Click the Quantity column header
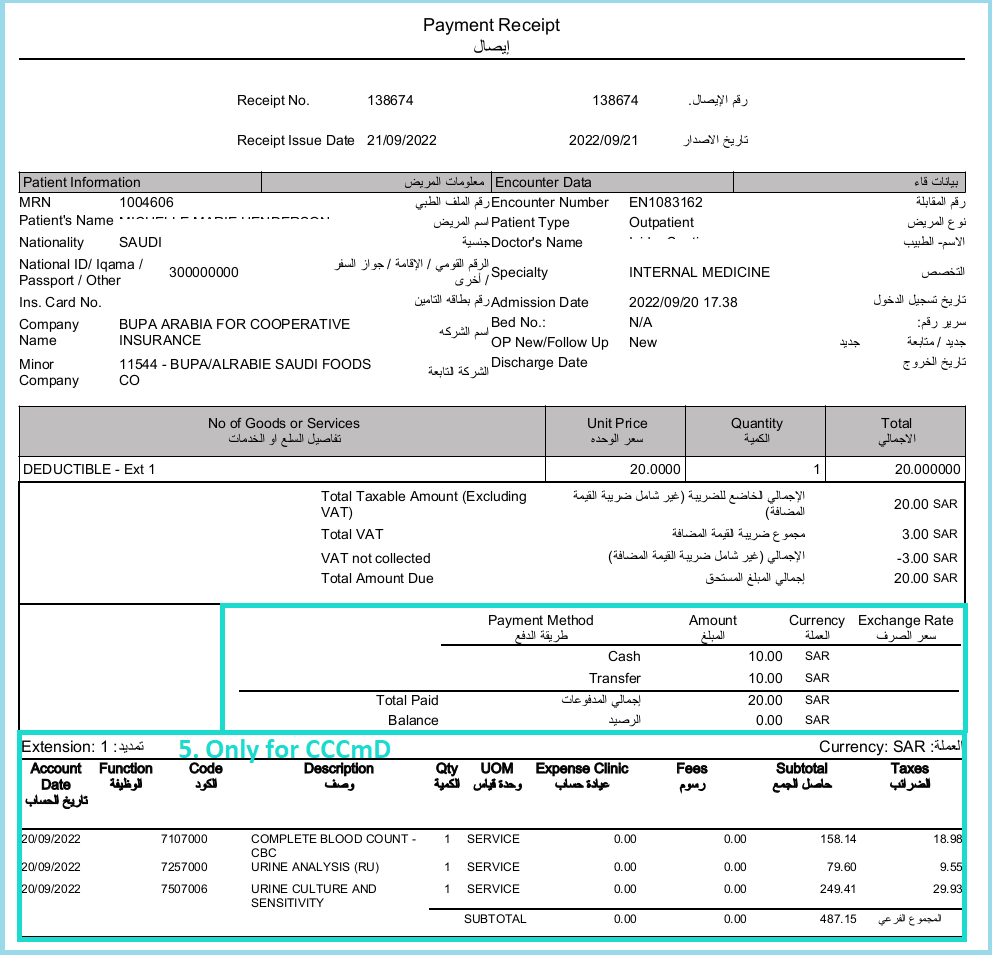Image resolution: width=992 pixels, height=955 pixels. 756,431
